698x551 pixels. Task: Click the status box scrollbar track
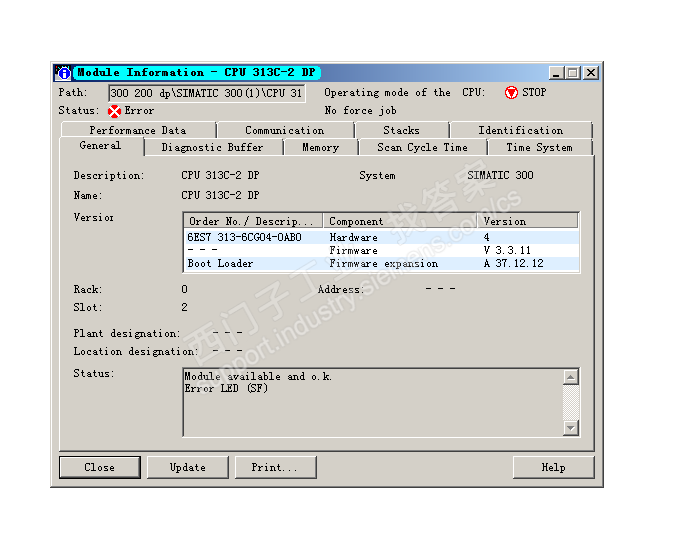click(571, 402)
